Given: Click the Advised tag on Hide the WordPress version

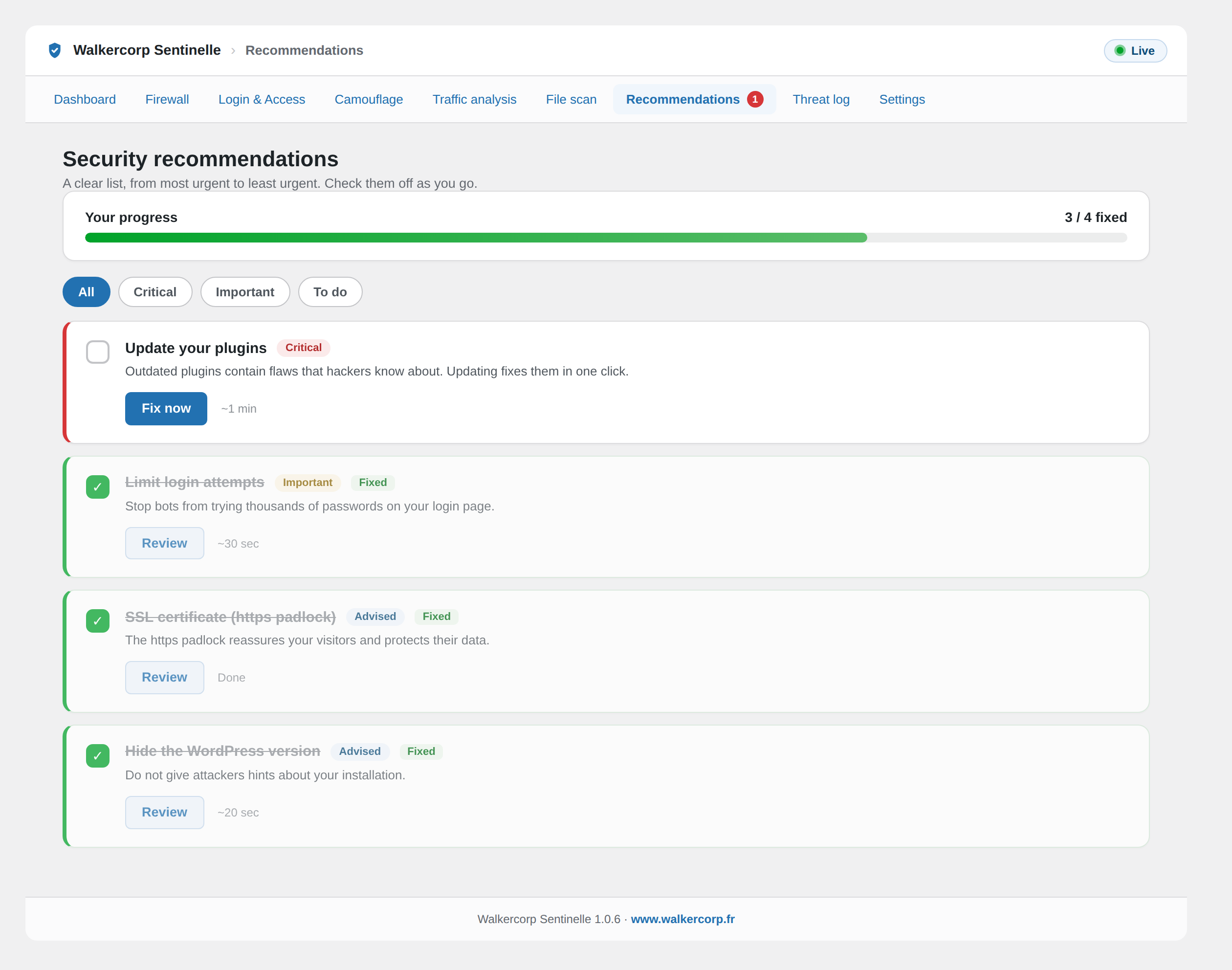Looking at the screenshot, I should point(359,751).
